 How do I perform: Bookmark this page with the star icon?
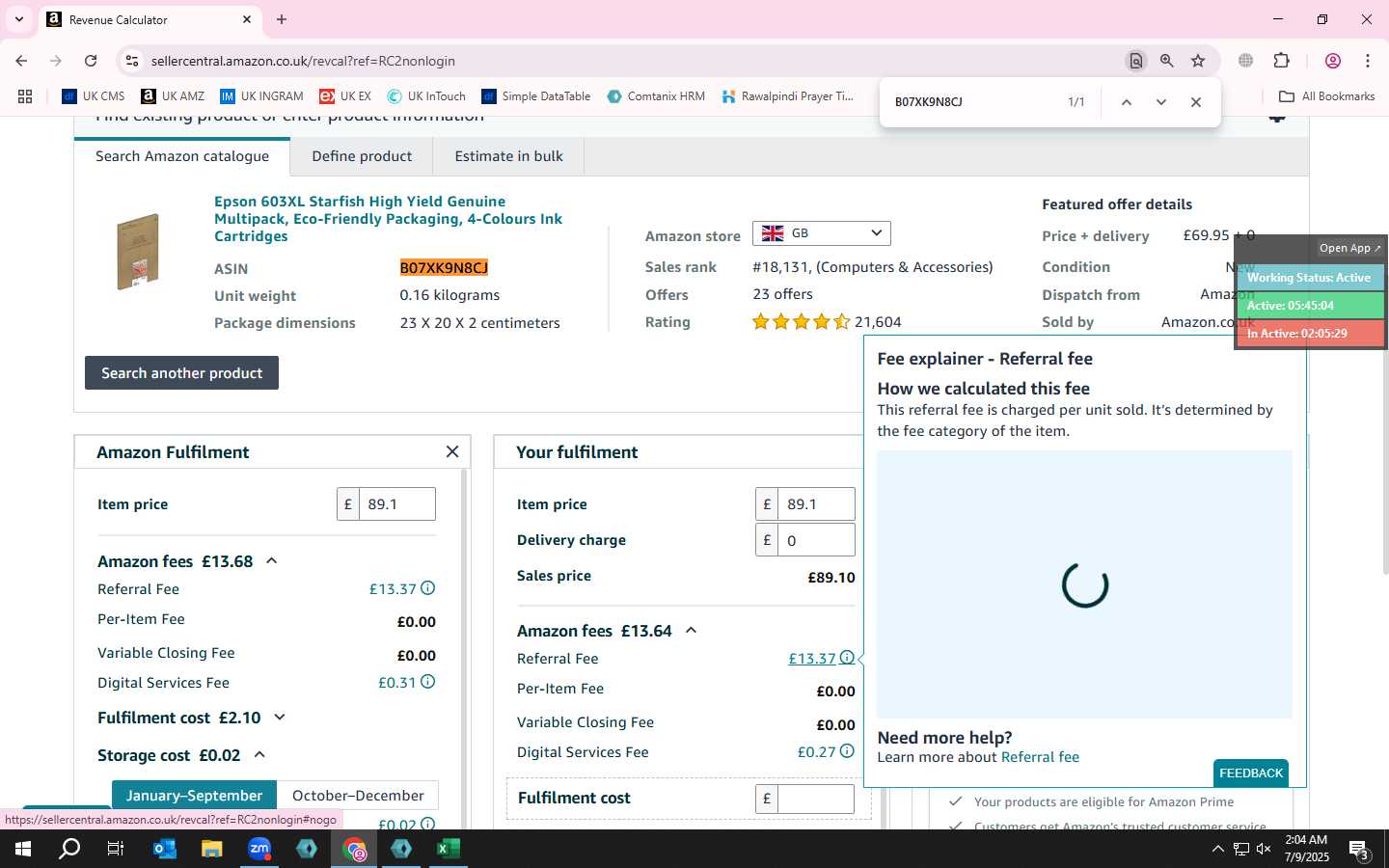[1198, 61]
